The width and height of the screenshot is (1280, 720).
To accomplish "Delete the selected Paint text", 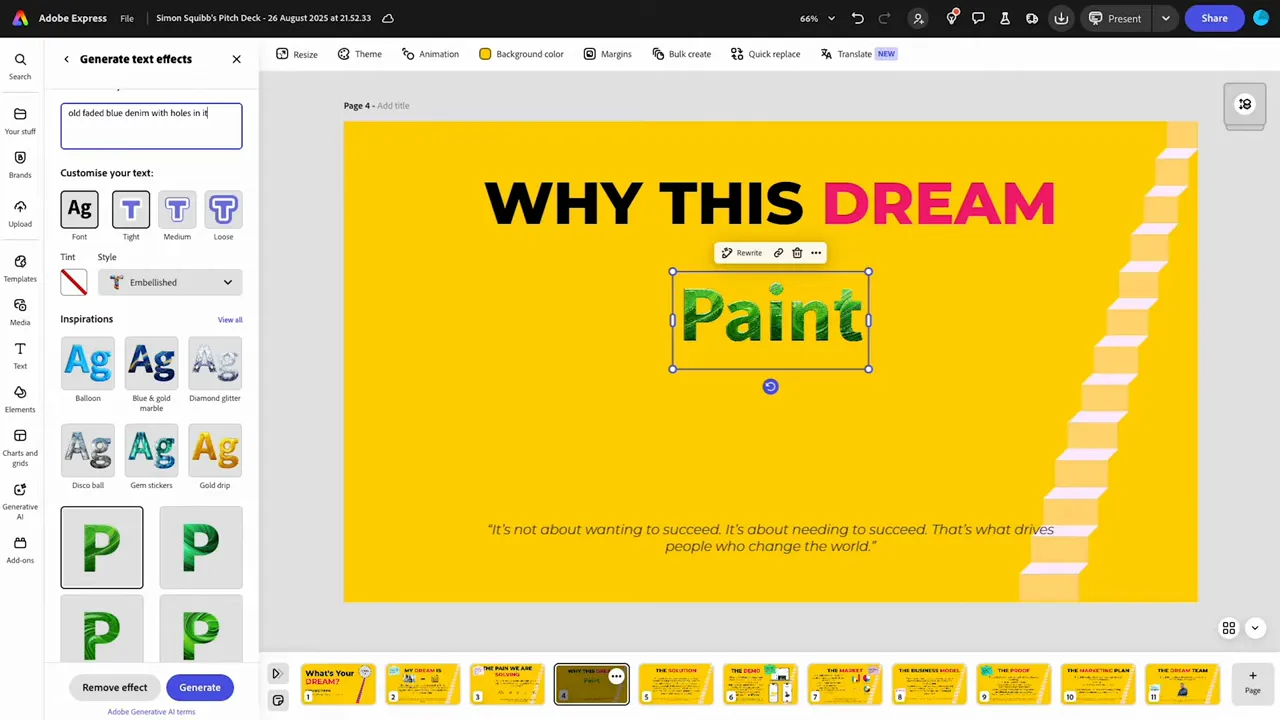I will tap(797, 253).
